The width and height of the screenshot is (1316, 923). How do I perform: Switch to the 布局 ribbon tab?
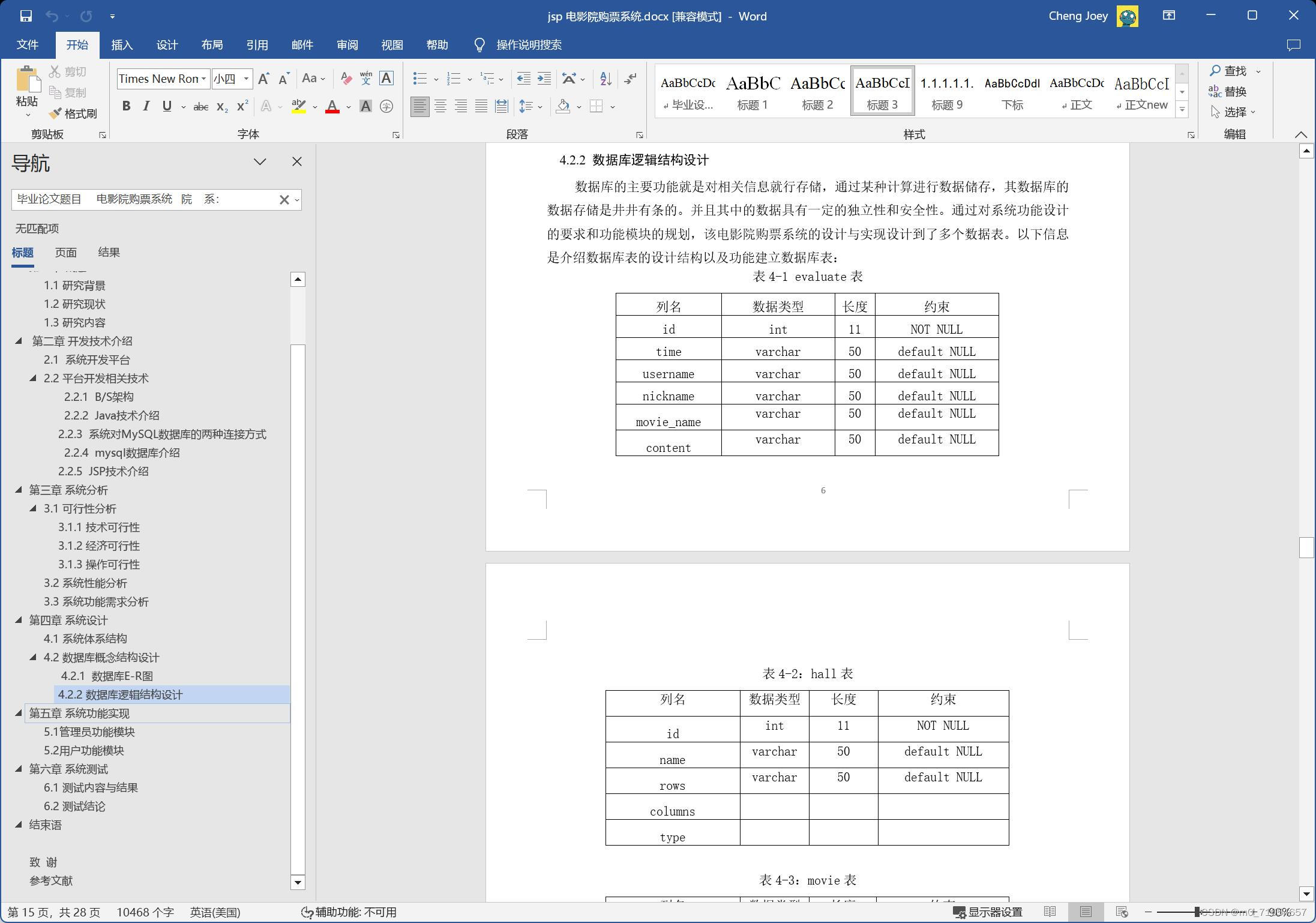pyautogui.click(x=212, y=45)
